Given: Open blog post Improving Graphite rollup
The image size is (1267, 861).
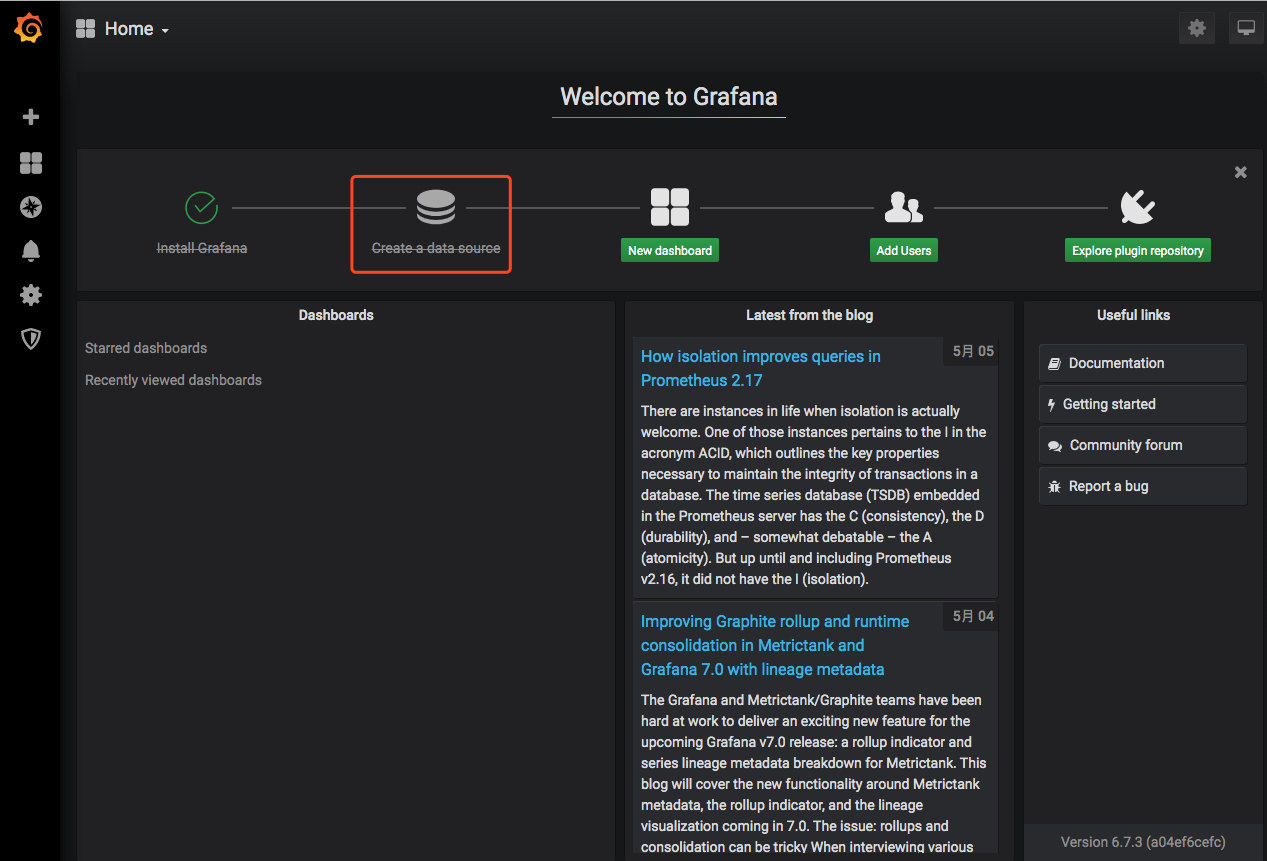Looking at the screenshot, I should coord(775,645).
